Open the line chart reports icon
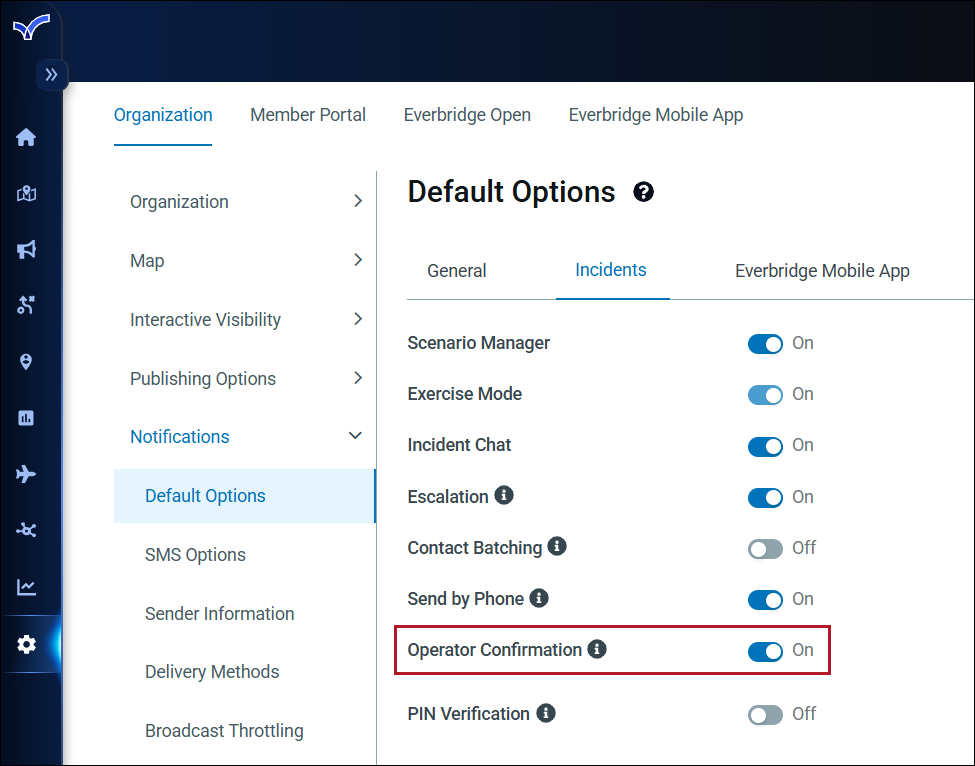975x766 pixels. [27, 587]
